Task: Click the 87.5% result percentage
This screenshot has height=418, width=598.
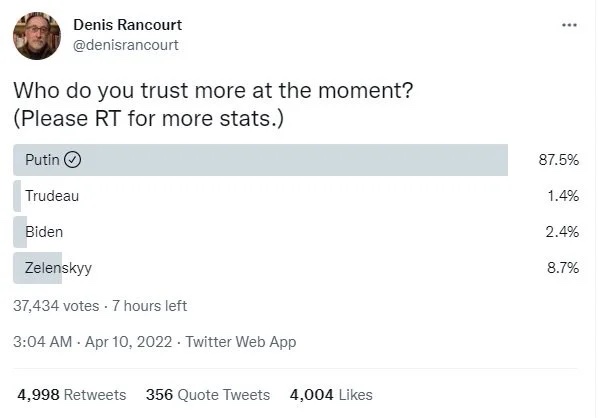Action: 559,160
